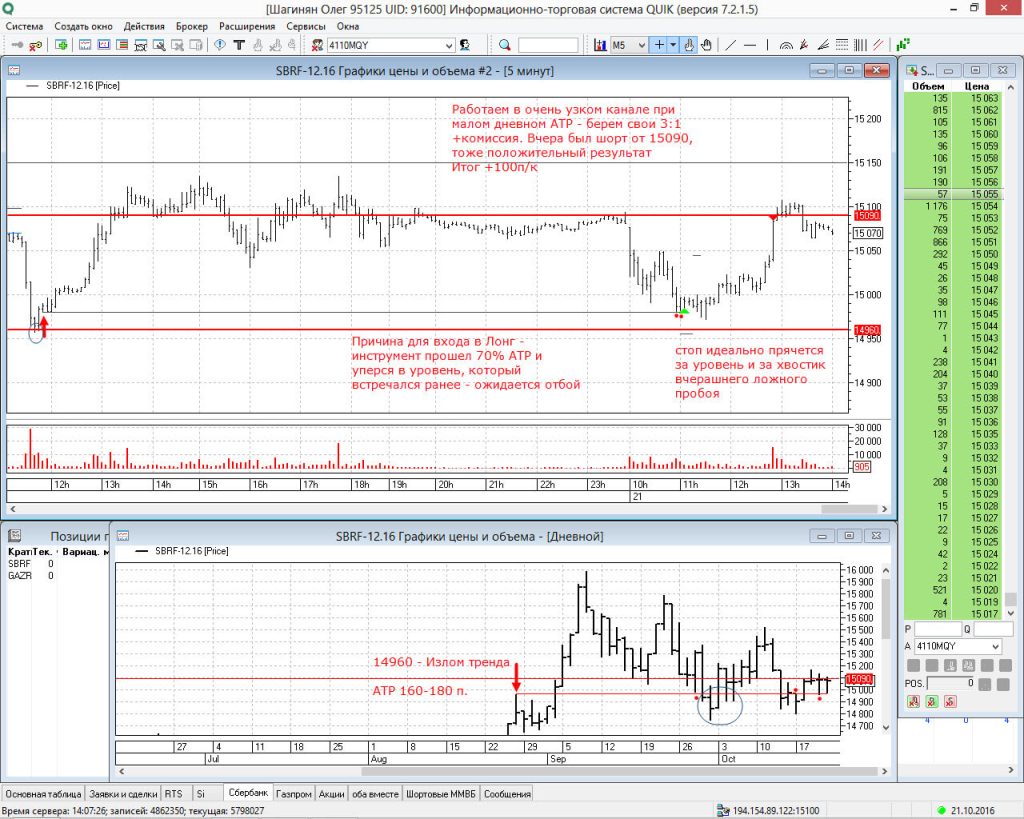The image size is (1024, 819).
Task: Select the horizontal dotted levels tool
Action: pyautogui.click(x=842, y=45)
